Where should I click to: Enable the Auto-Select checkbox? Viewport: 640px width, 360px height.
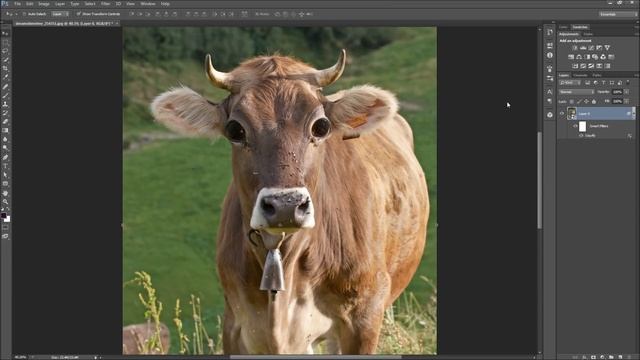tap(24, 14)
